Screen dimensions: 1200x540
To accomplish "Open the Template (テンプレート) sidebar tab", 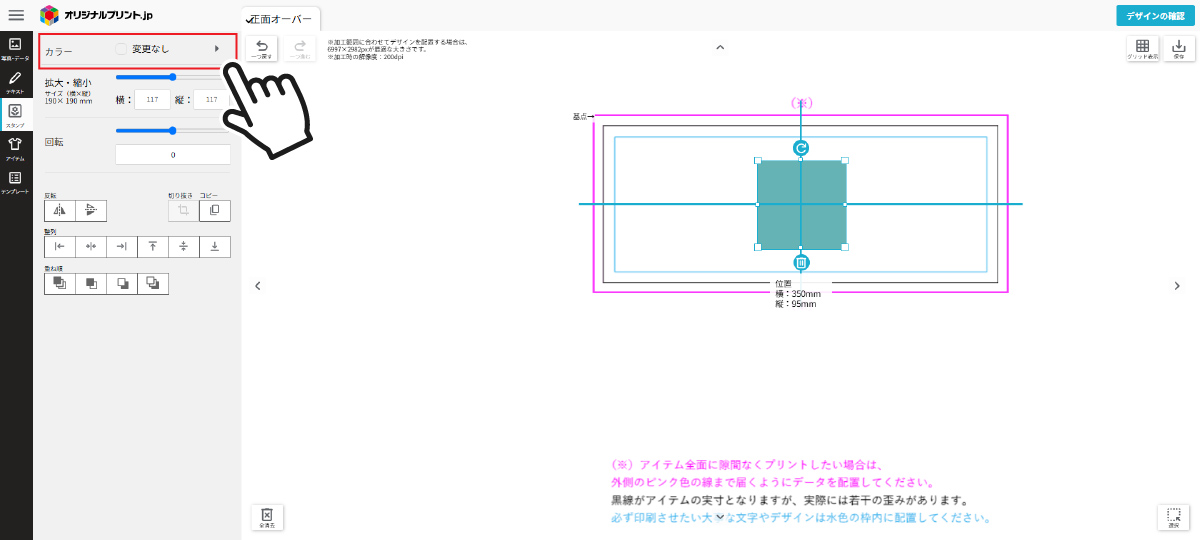I will point(15,181).
